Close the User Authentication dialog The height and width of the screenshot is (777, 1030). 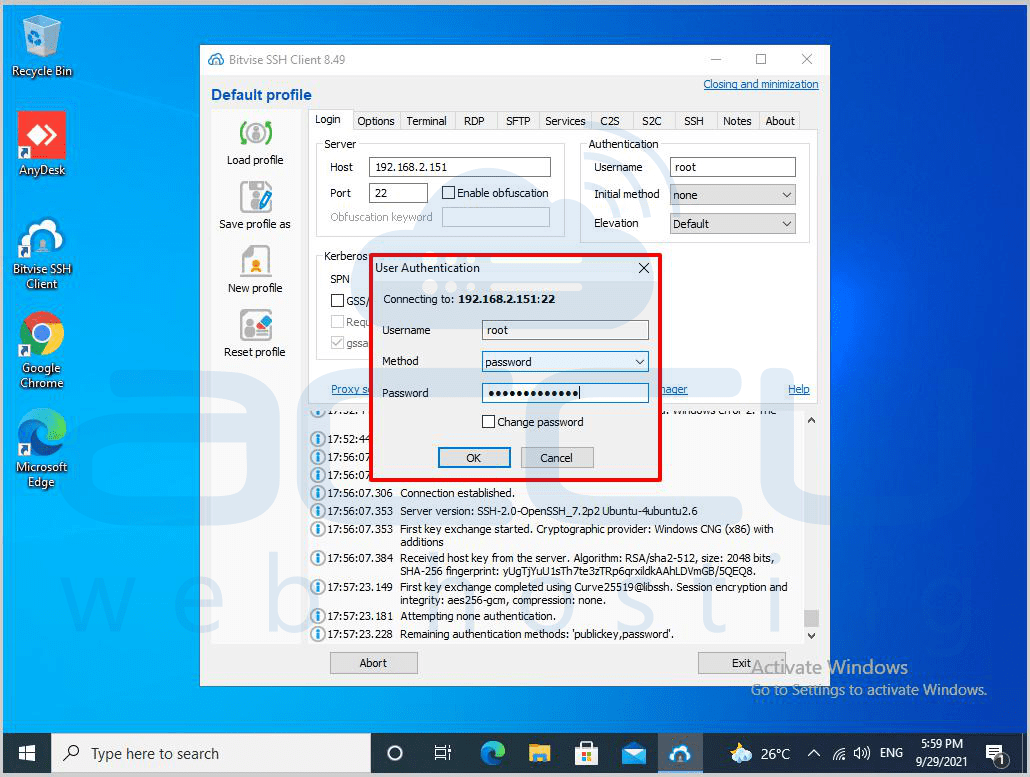tap(644, 267)
